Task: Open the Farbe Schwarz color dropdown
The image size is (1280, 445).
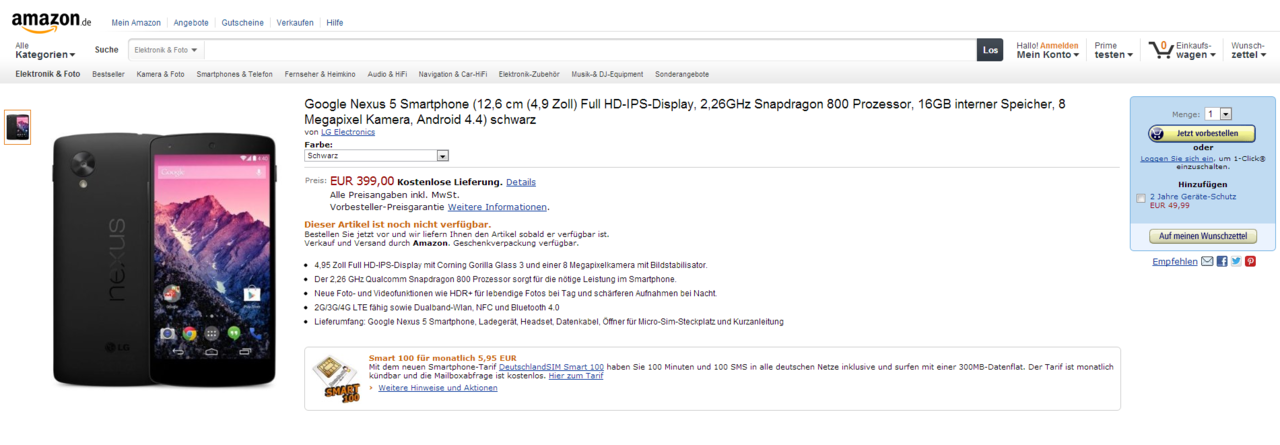Action: 376,156
